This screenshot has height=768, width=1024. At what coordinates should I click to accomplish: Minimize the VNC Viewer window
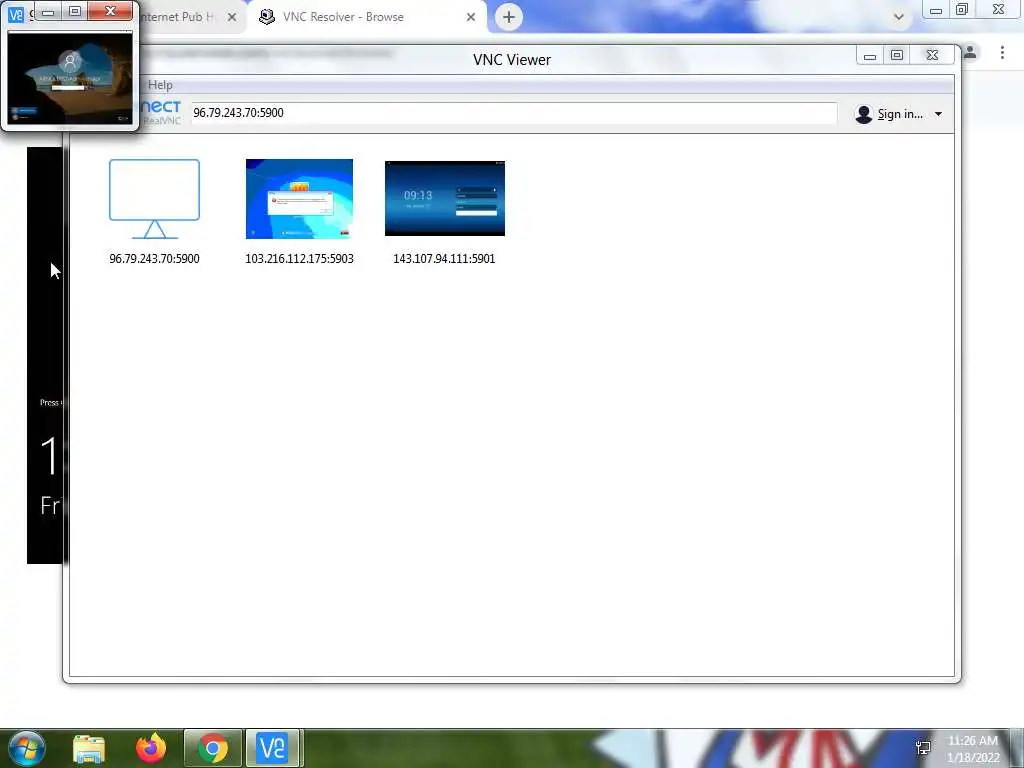pos(870,56)
